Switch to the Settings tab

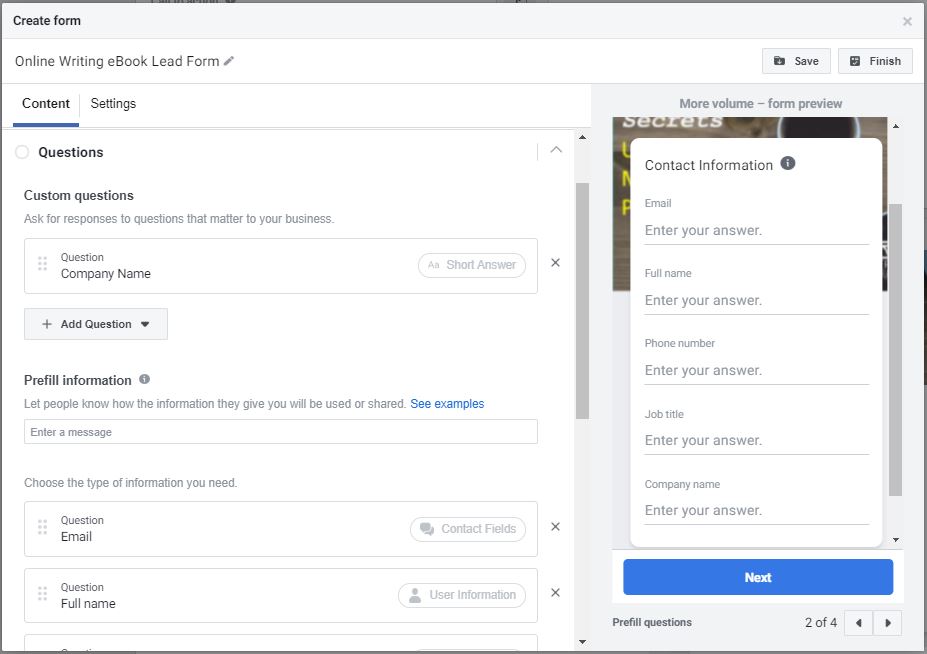113,103
